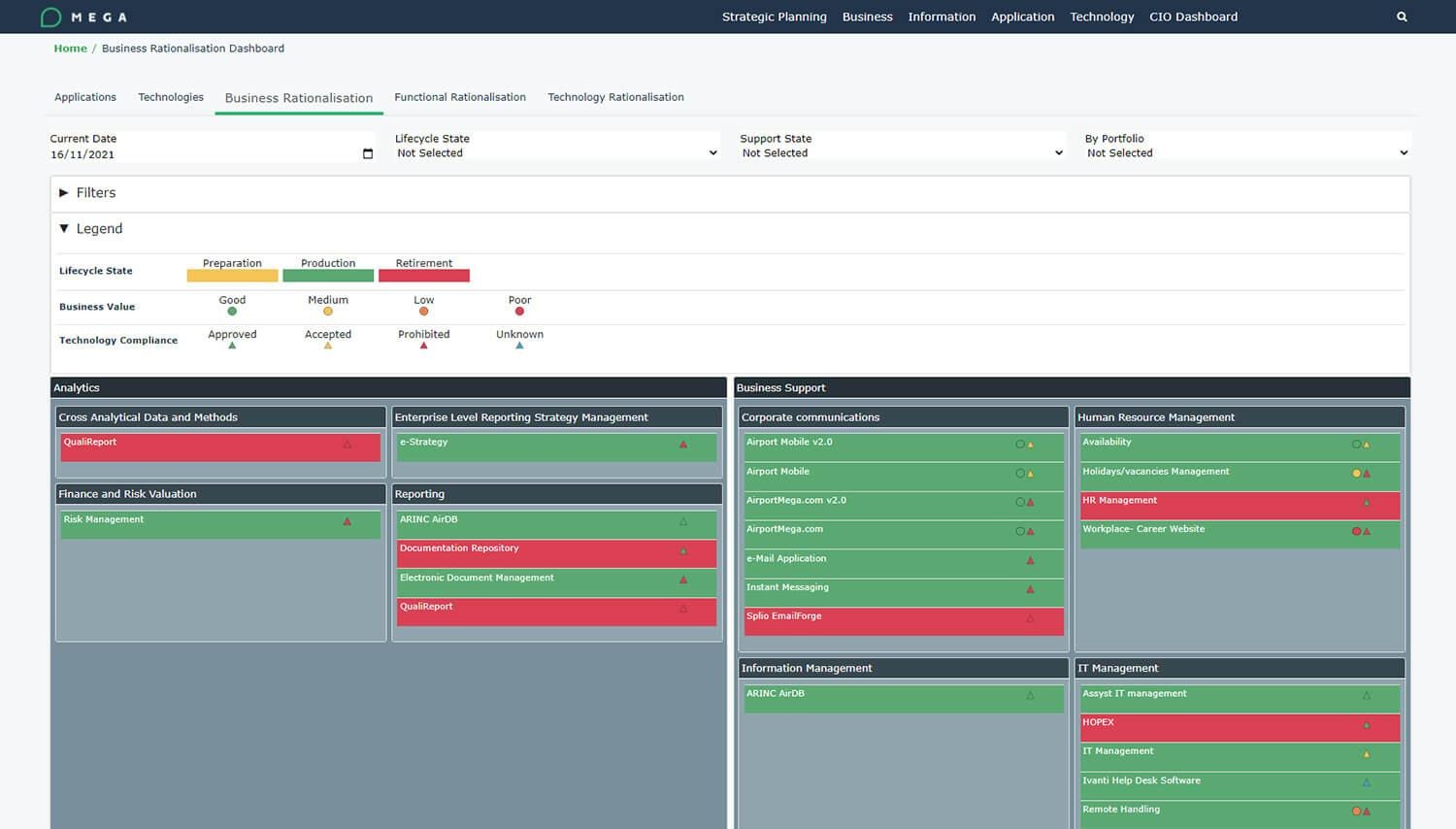The height and width of the screenshot is (829, 1456).
Task: Click the Retirement lifecycle red swatch
Action: point(423,276)
